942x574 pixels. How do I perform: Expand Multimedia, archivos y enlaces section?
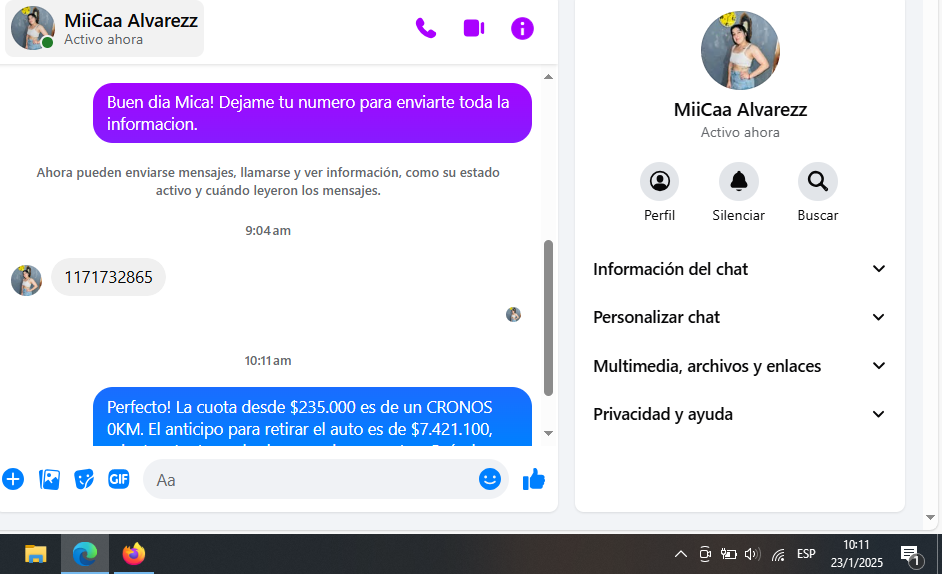(x=739, y=366)
